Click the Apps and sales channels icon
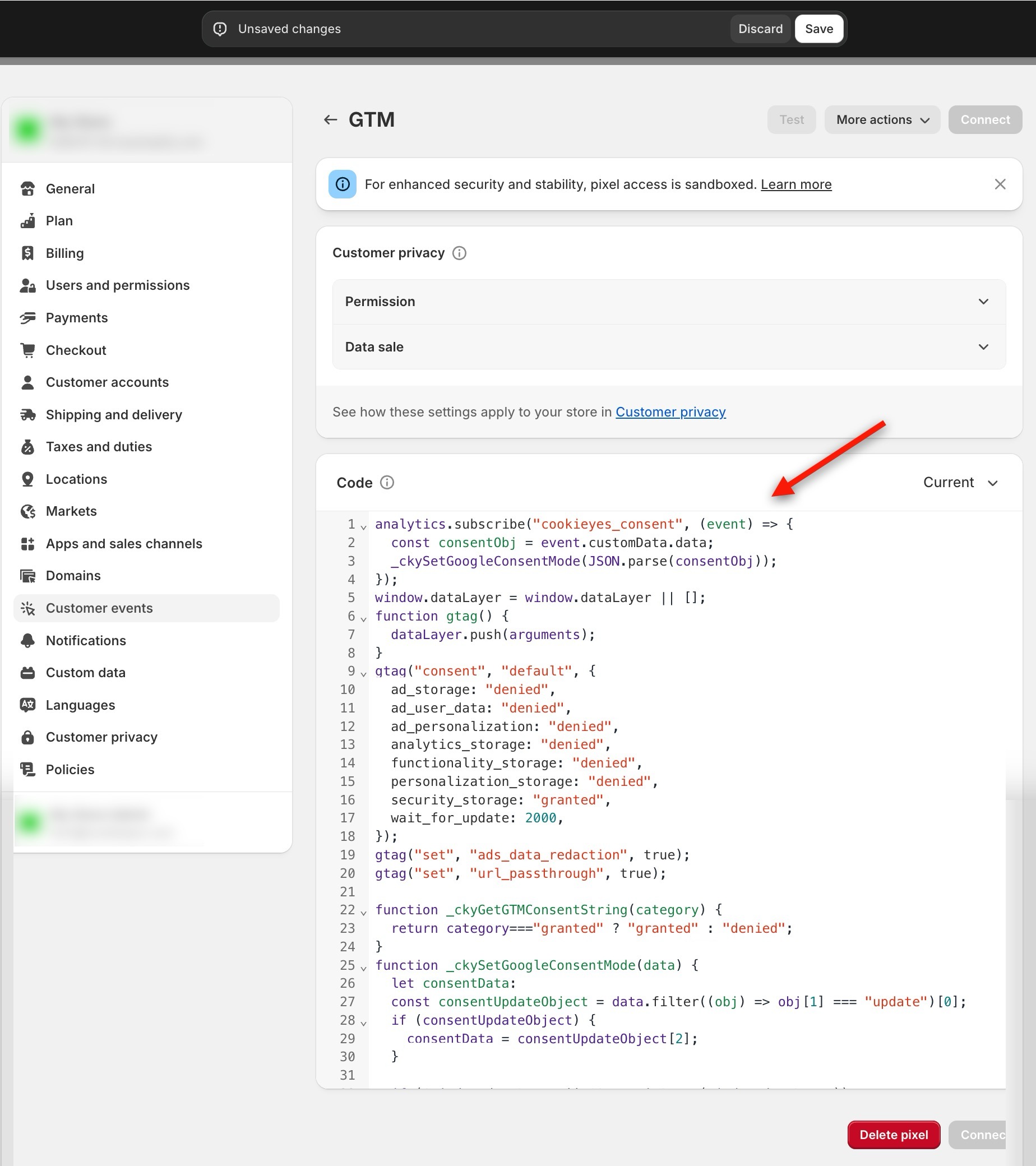The width and height of the screenshot is (1036, 1166). pyautogui.click(x=27, y=544)
